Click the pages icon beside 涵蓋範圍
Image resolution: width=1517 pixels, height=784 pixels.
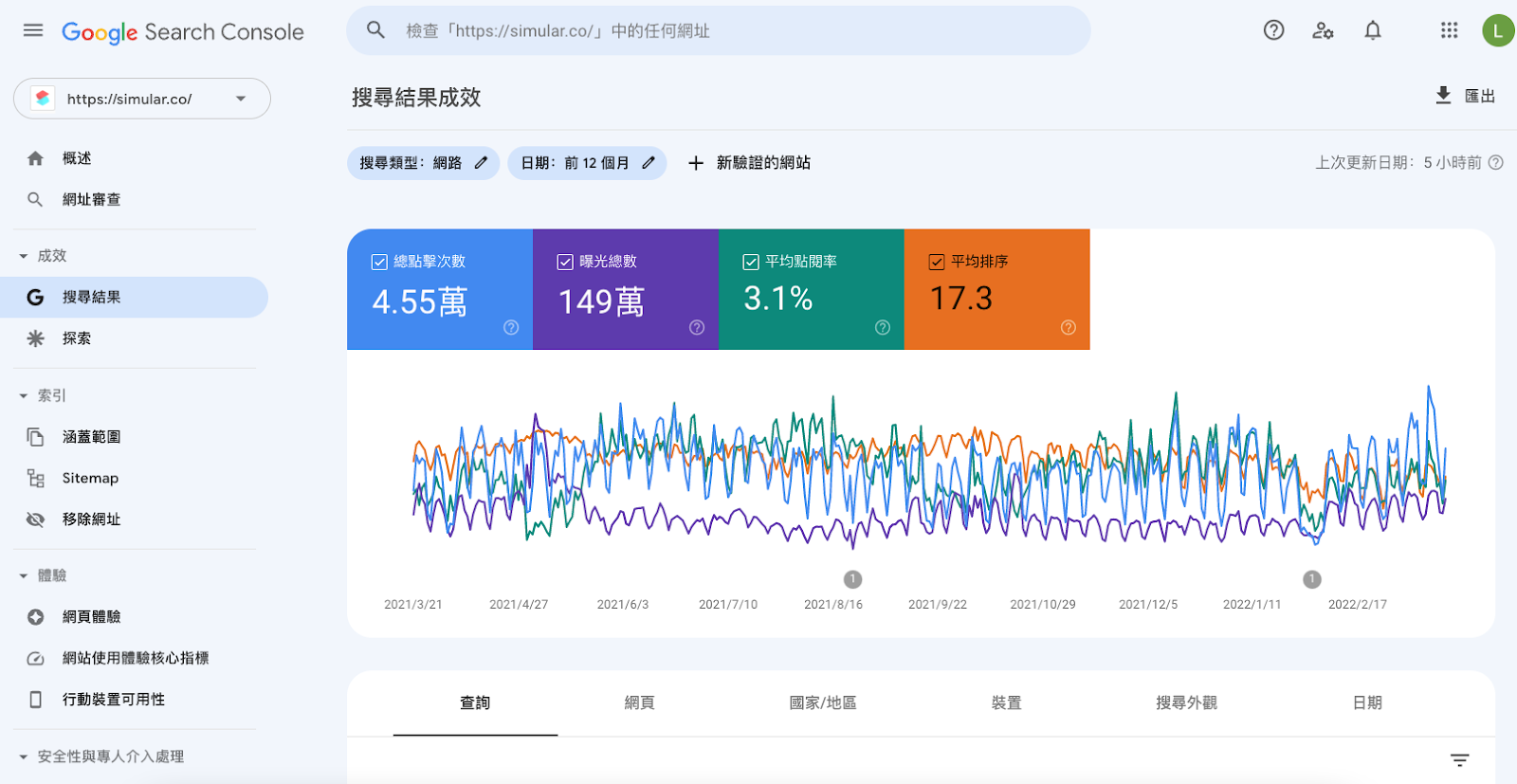(x=35, y=437)
